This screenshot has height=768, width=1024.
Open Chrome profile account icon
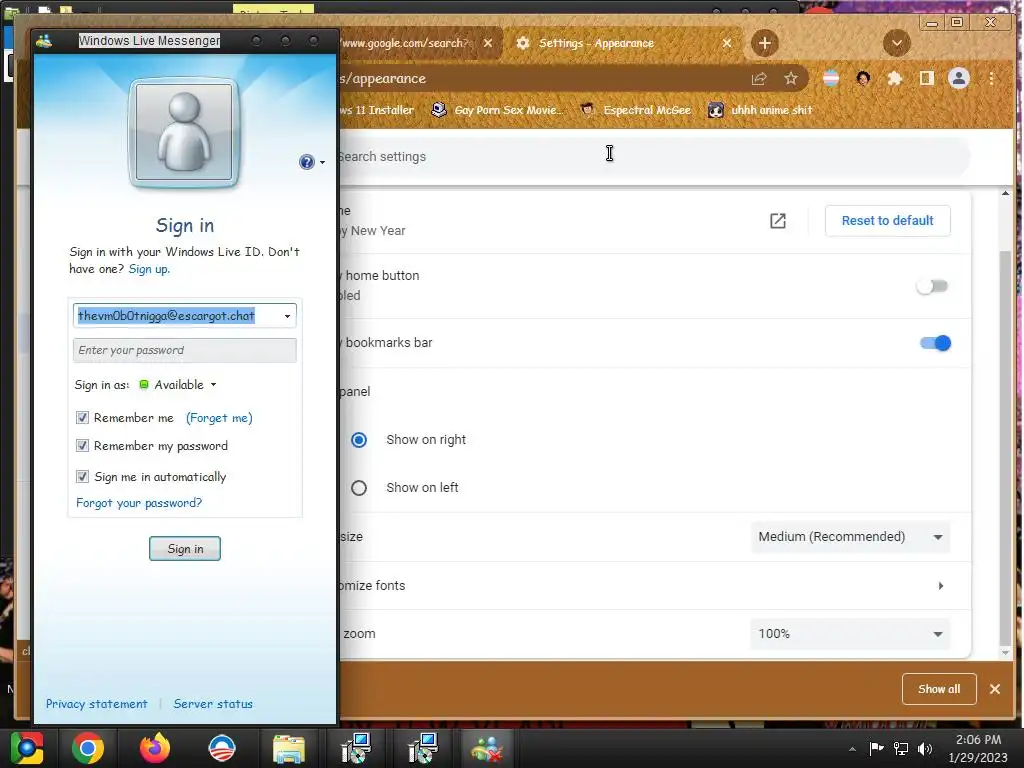pos(959,79)
